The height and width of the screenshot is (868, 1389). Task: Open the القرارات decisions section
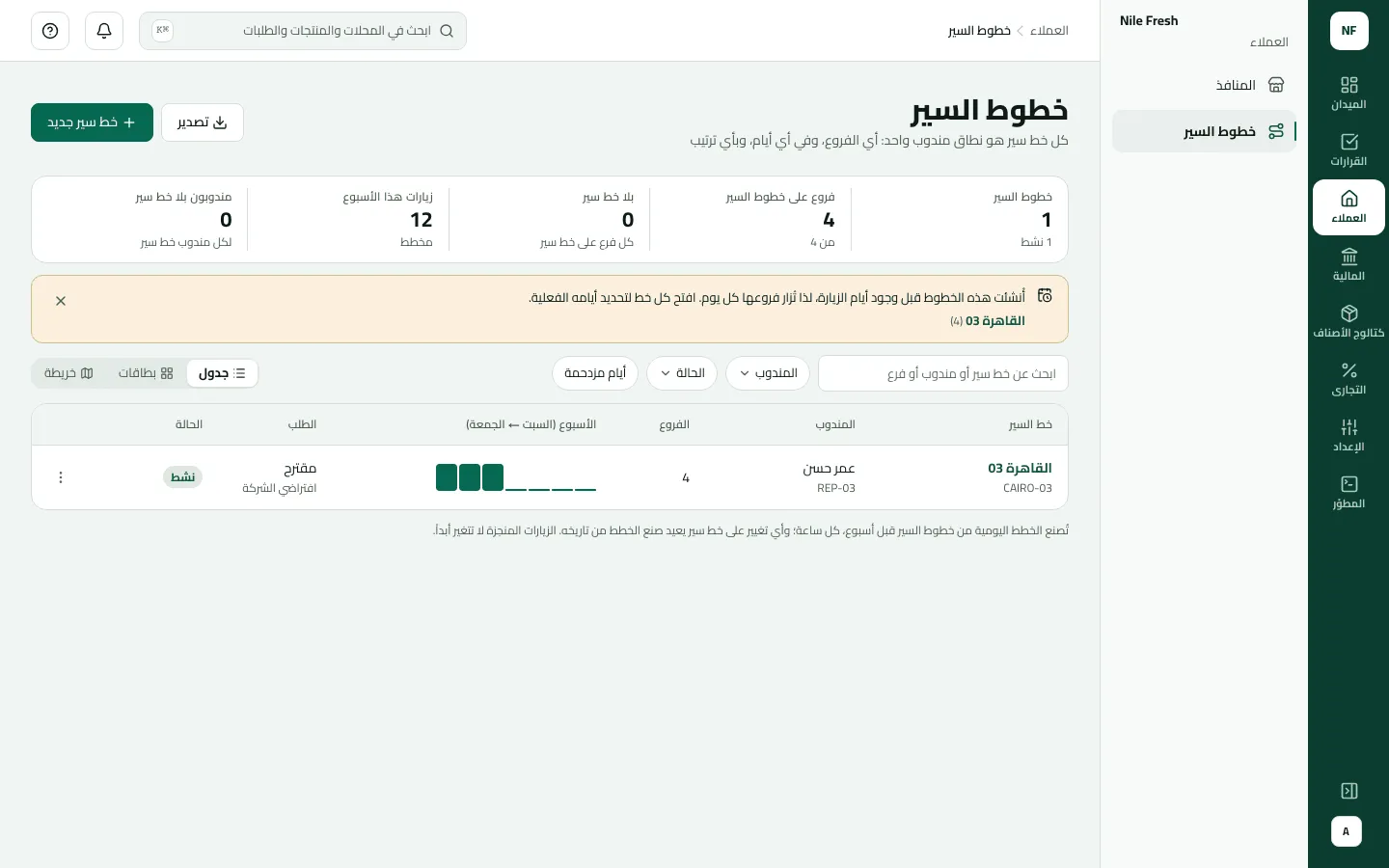(1348, 150)
